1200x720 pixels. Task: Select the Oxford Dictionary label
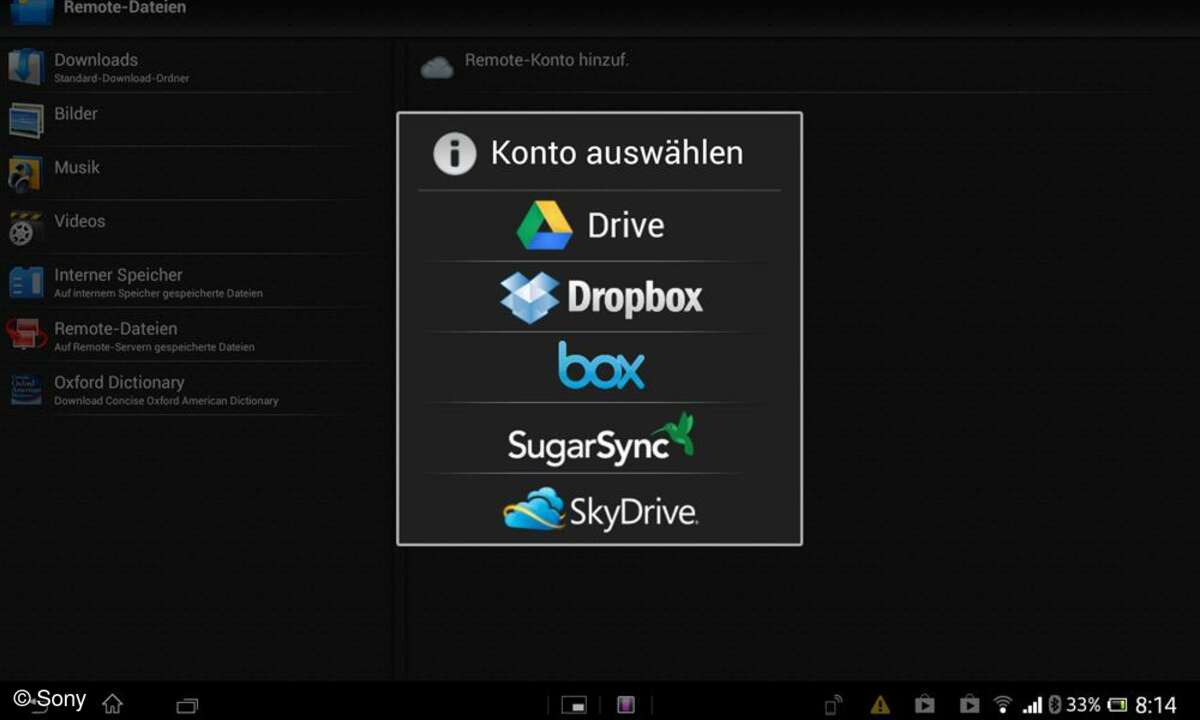(119, 382)
